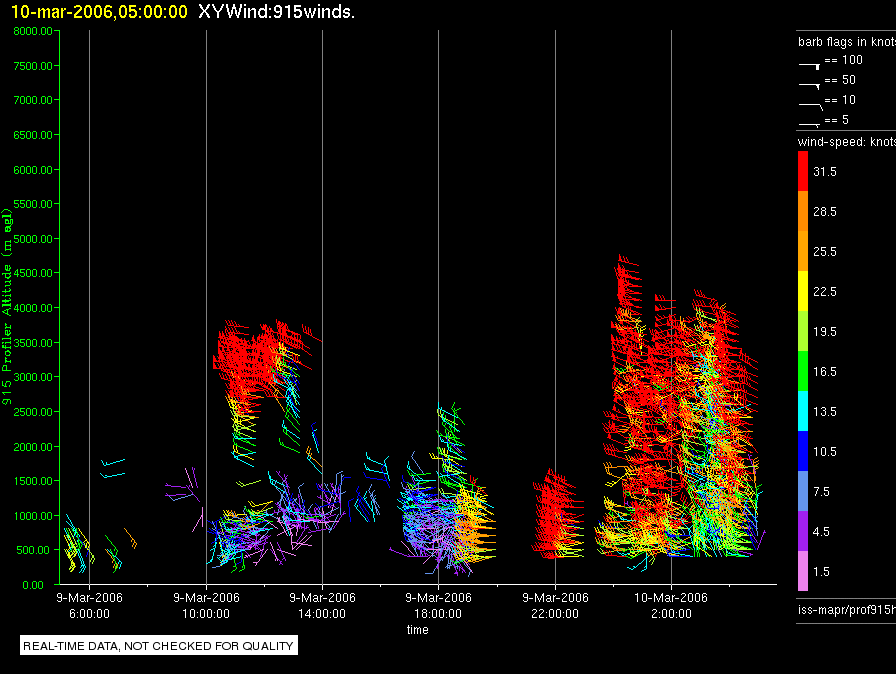The image size is (896, 674).
Task: Click the 100 knot barb flag symbol
Action: [810, 66]
